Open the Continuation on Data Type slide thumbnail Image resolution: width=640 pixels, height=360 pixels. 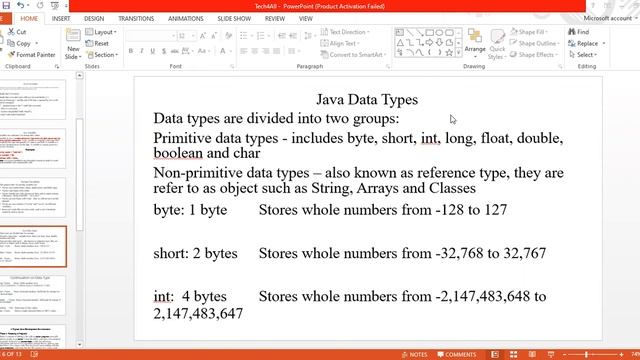(x=32, y=295)
